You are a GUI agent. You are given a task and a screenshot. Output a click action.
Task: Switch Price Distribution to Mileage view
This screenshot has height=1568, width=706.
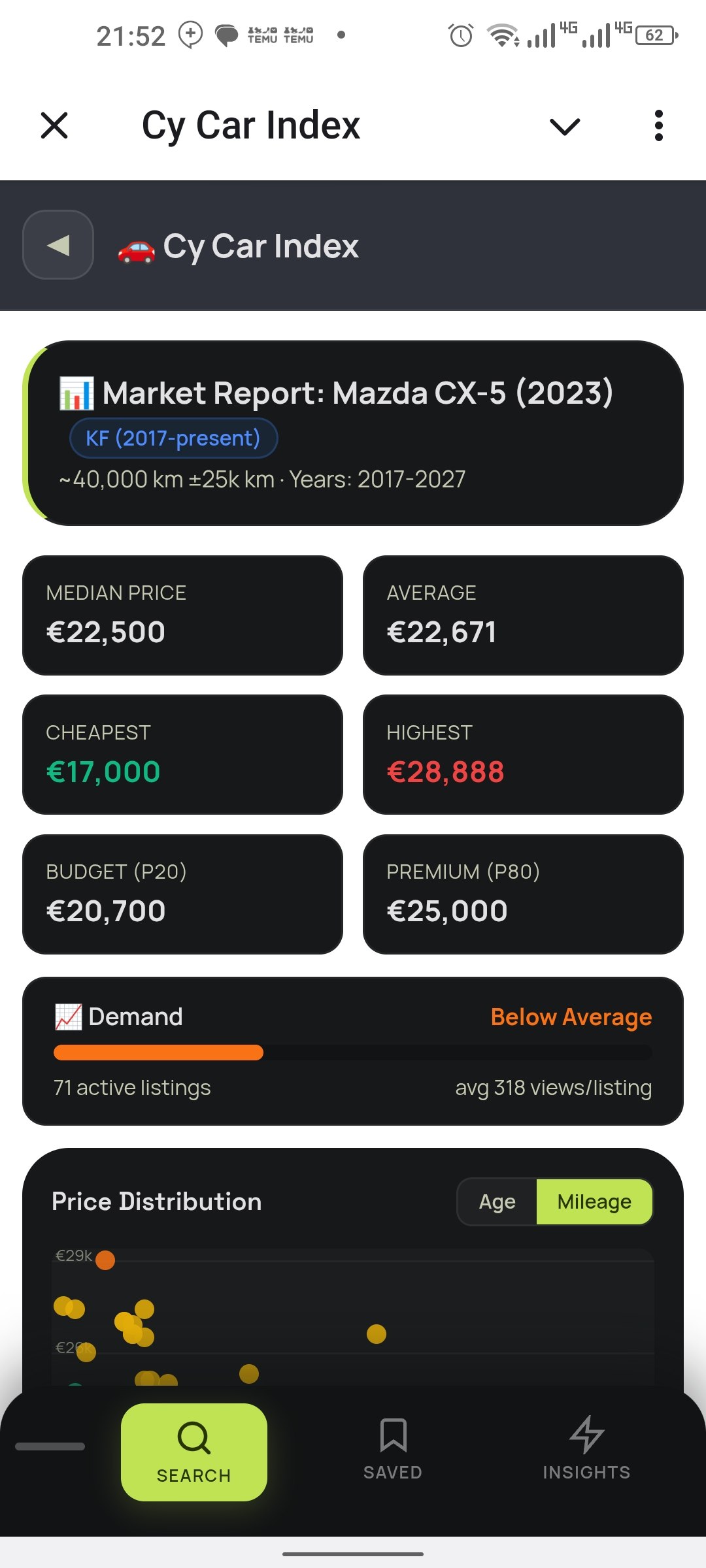(x=594, y=1201)
